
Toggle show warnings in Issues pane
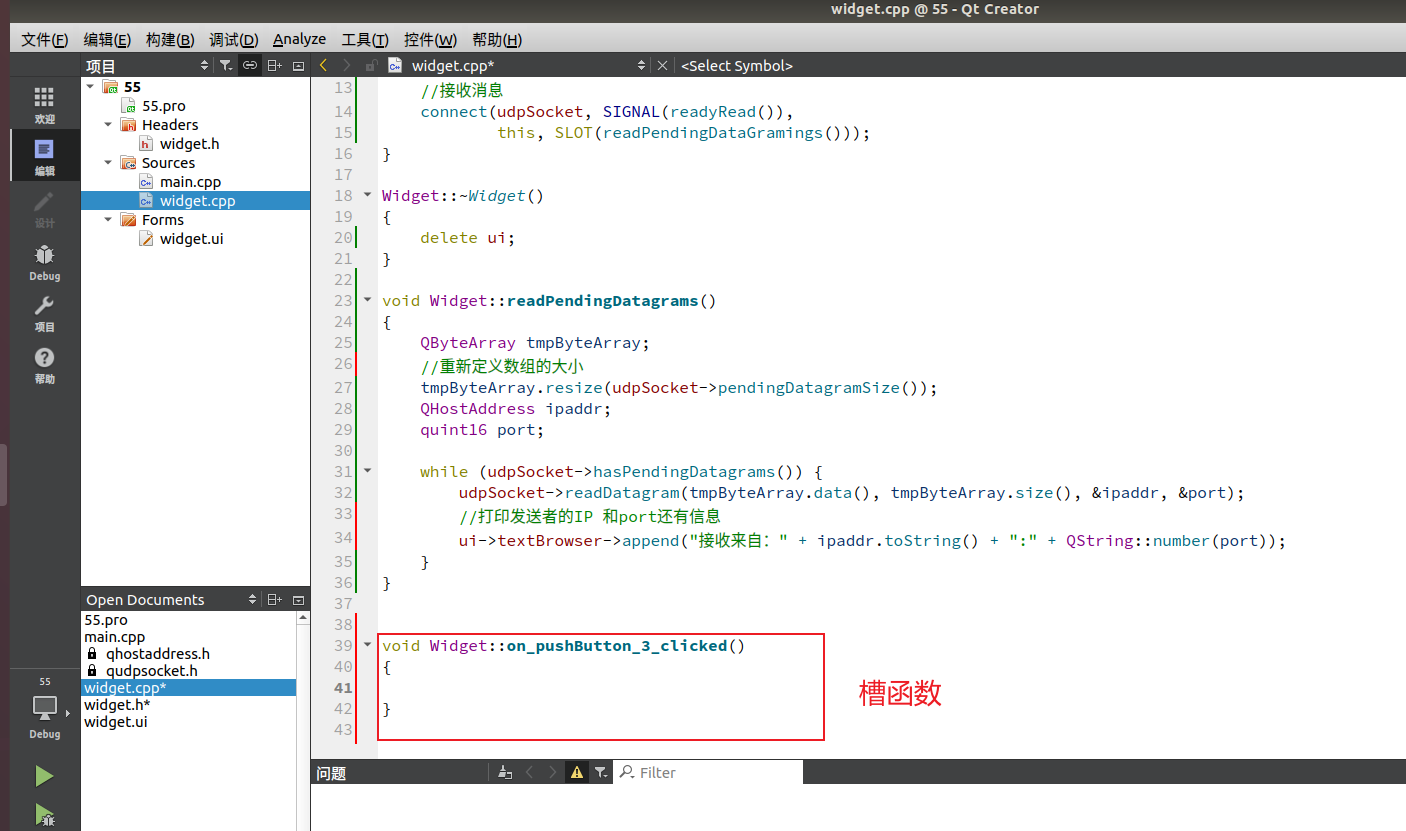577,772
